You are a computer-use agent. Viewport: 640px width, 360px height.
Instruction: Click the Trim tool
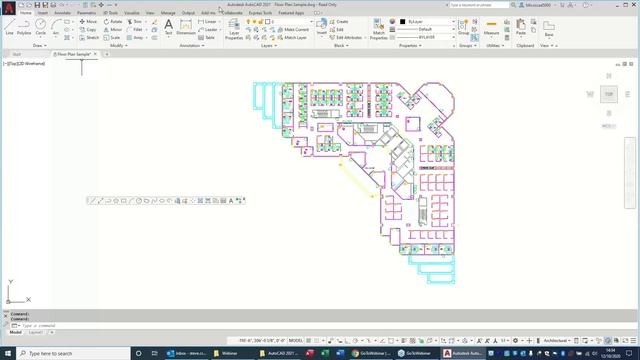tap(135, 22)
